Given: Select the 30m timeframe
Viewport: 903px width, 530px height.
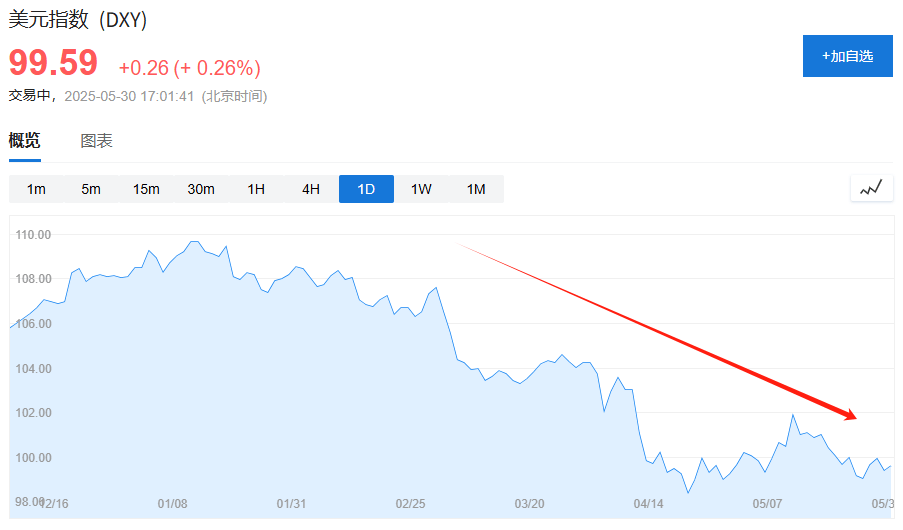Looking at the screenshot, I should pos(201,189).
